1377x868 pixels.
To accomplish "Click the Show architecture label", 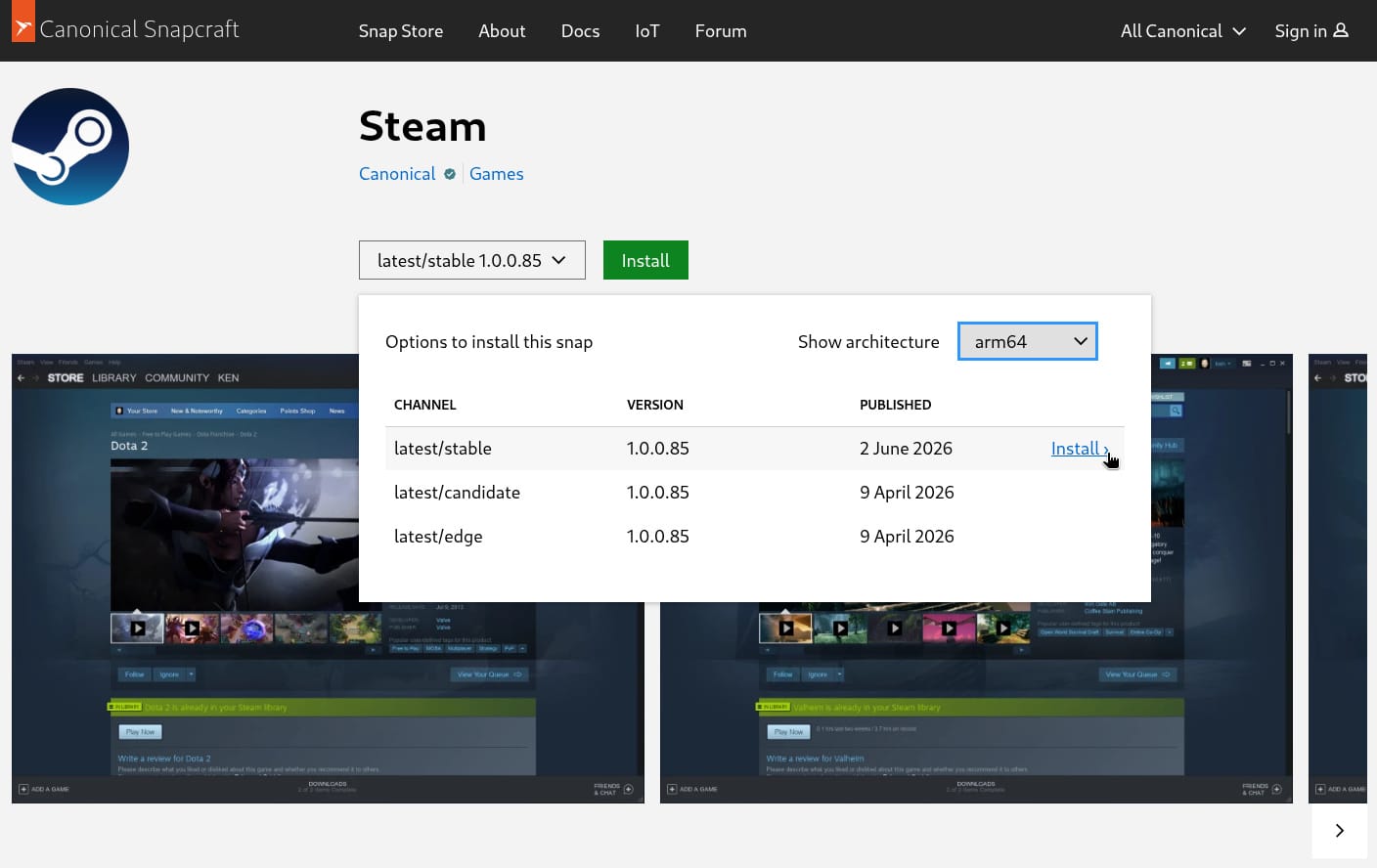I will tap(868, 342).
